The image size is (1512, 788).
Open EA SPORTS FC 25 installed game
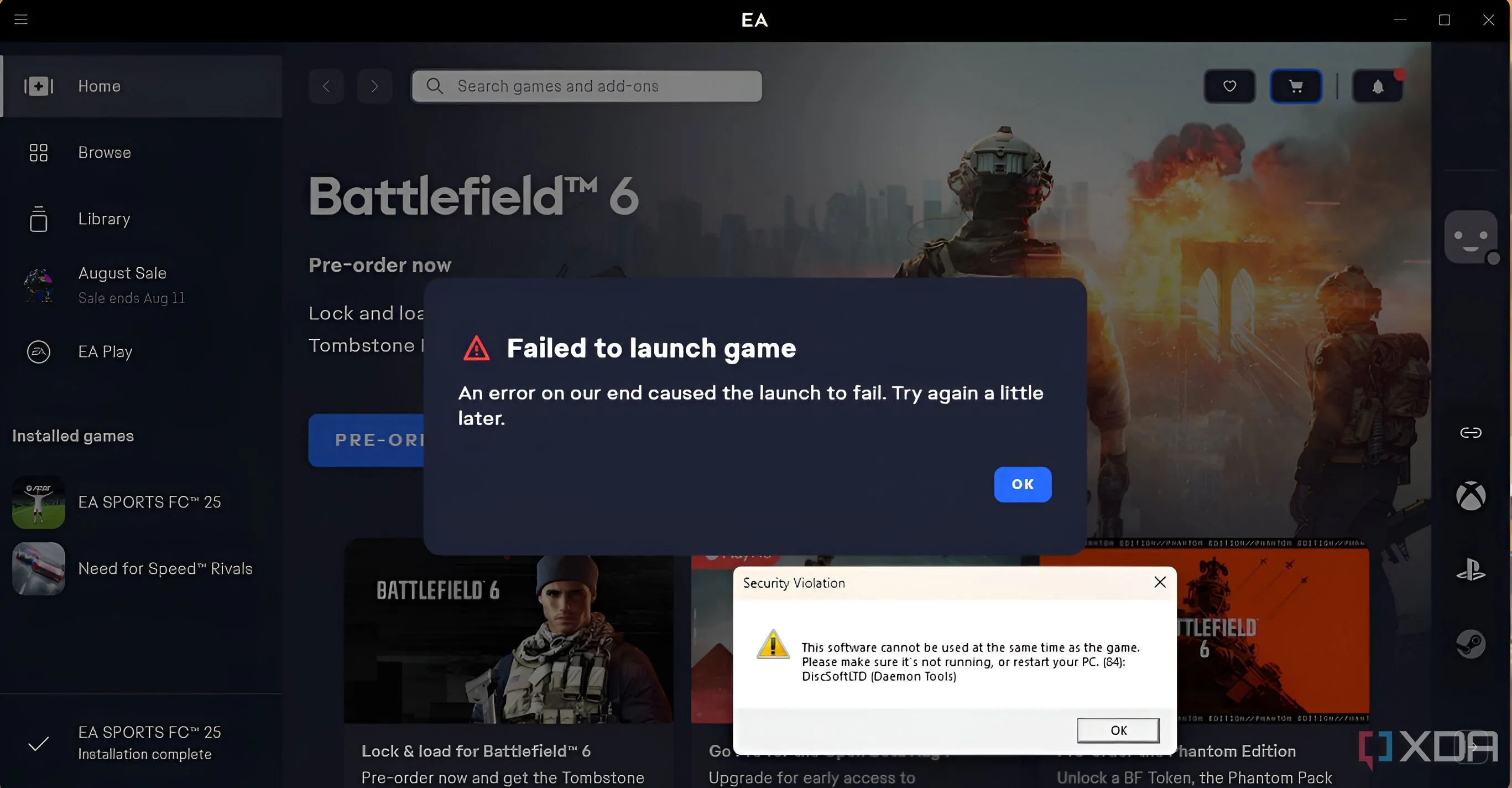[x=142, y=502]
